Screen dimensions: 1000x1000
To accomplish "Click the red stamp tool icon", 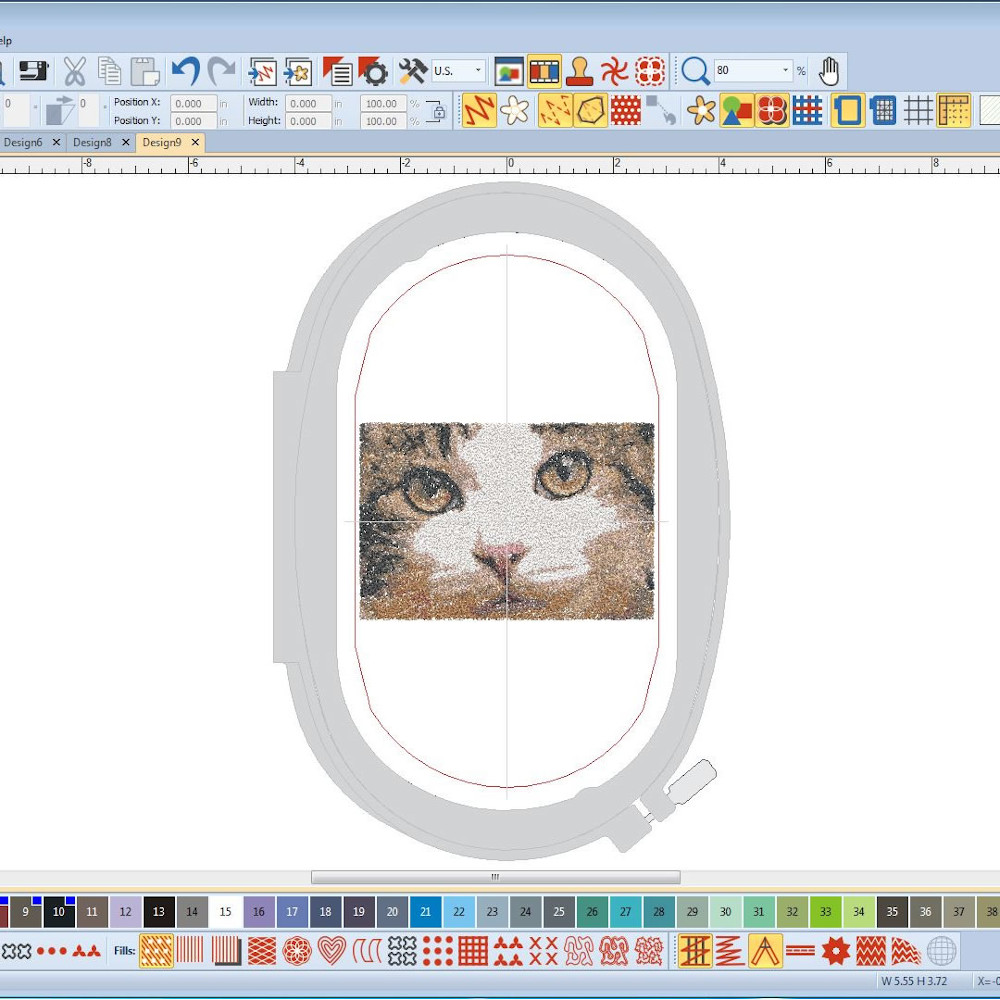I will point(579,71).
